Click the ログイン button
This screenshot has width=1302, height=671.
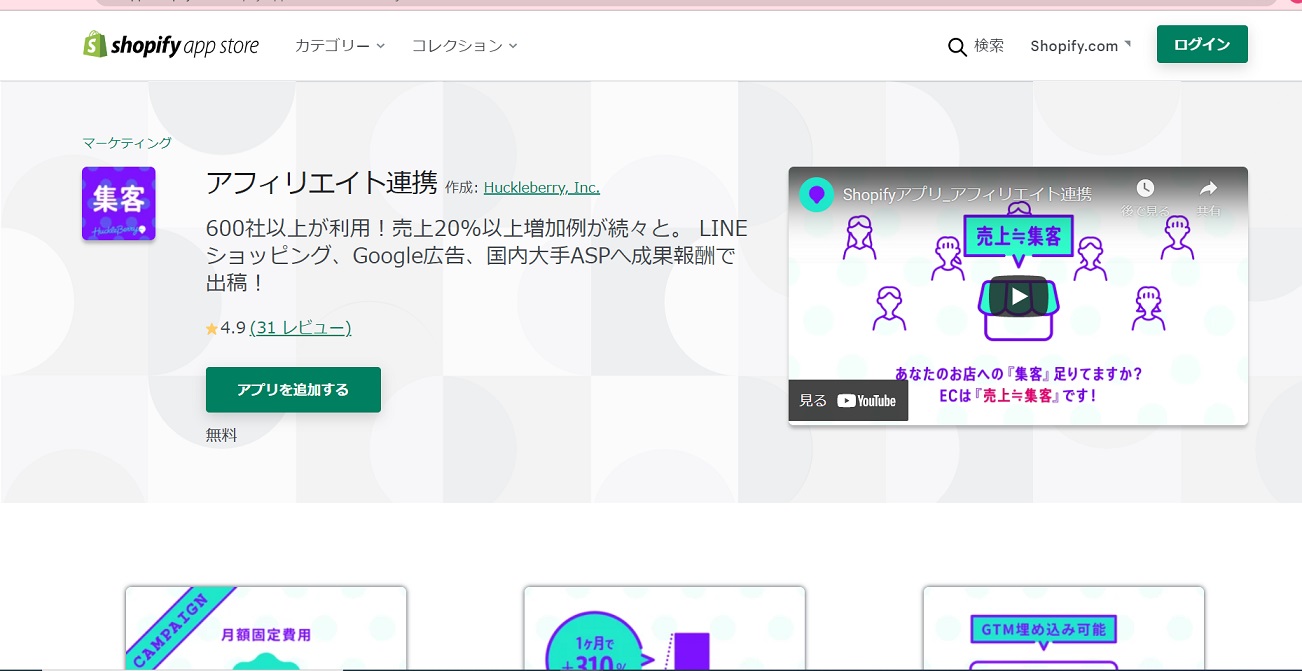(x=1201, y=45)
